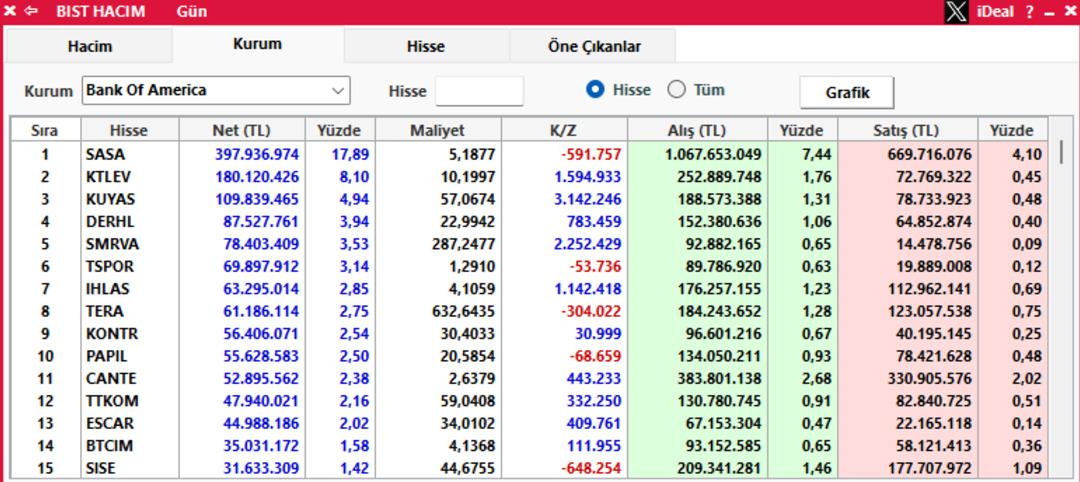Image resolution: width=1080 pixels, height=482 pixels.
Task: Click K/Z value -591.757
Action: pyautogui.click(x=591, y=154)
